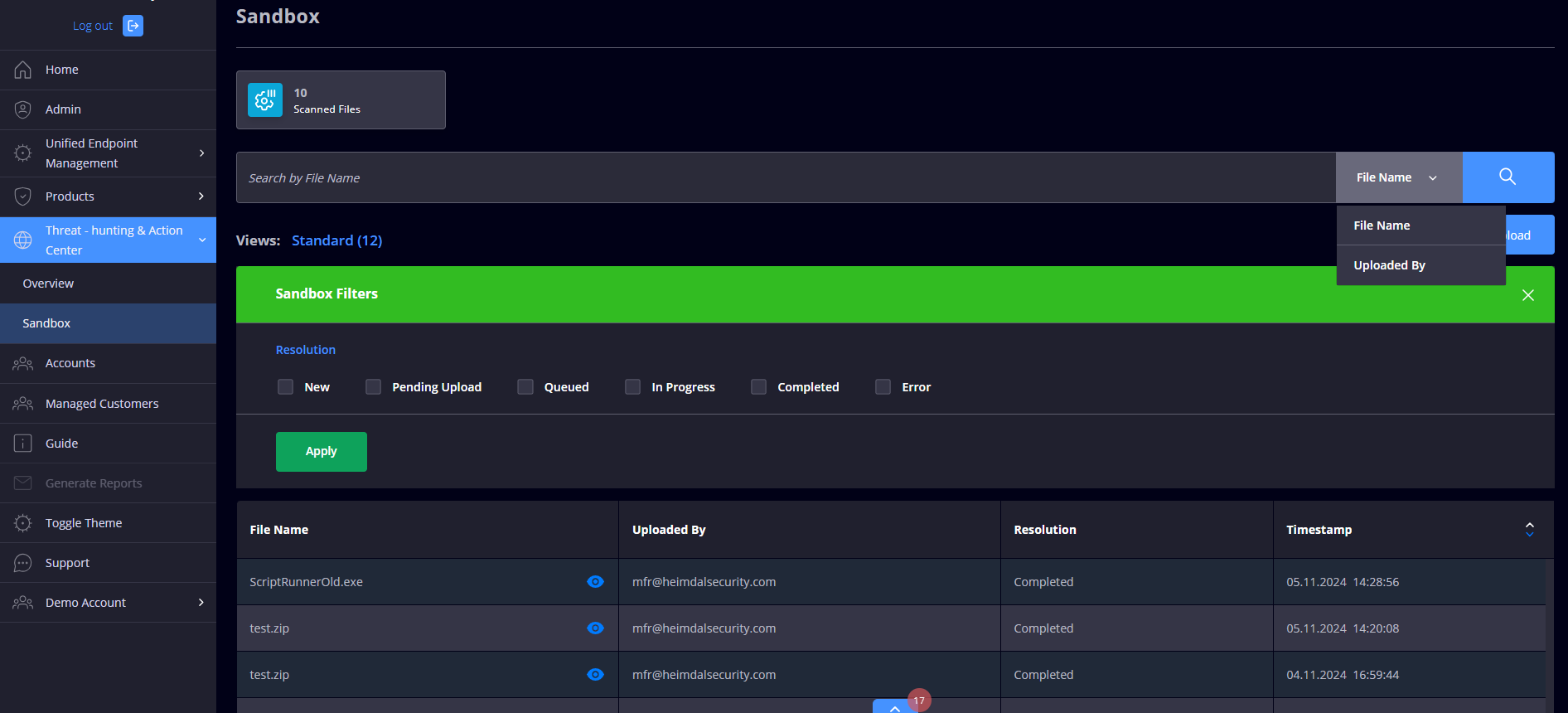Click the Guide info icon
Screen dimensions: 1568x713
pyautogui.click(x=23, y=444)
